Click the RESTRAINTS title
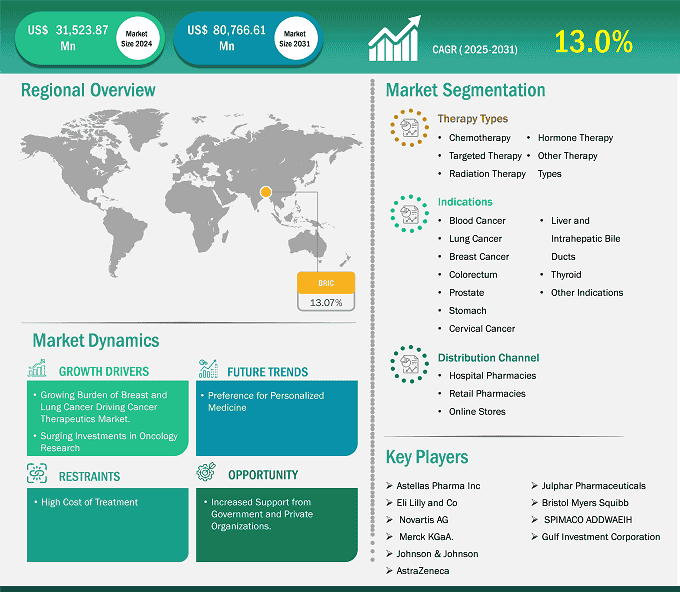Viewport: 680px width, 592px height. [89, 477]
